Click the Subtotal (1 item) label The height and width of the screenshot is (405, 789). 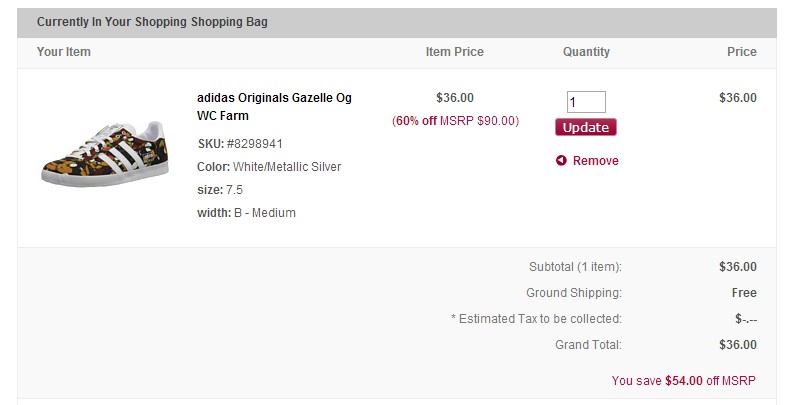(x=575, y=267)
